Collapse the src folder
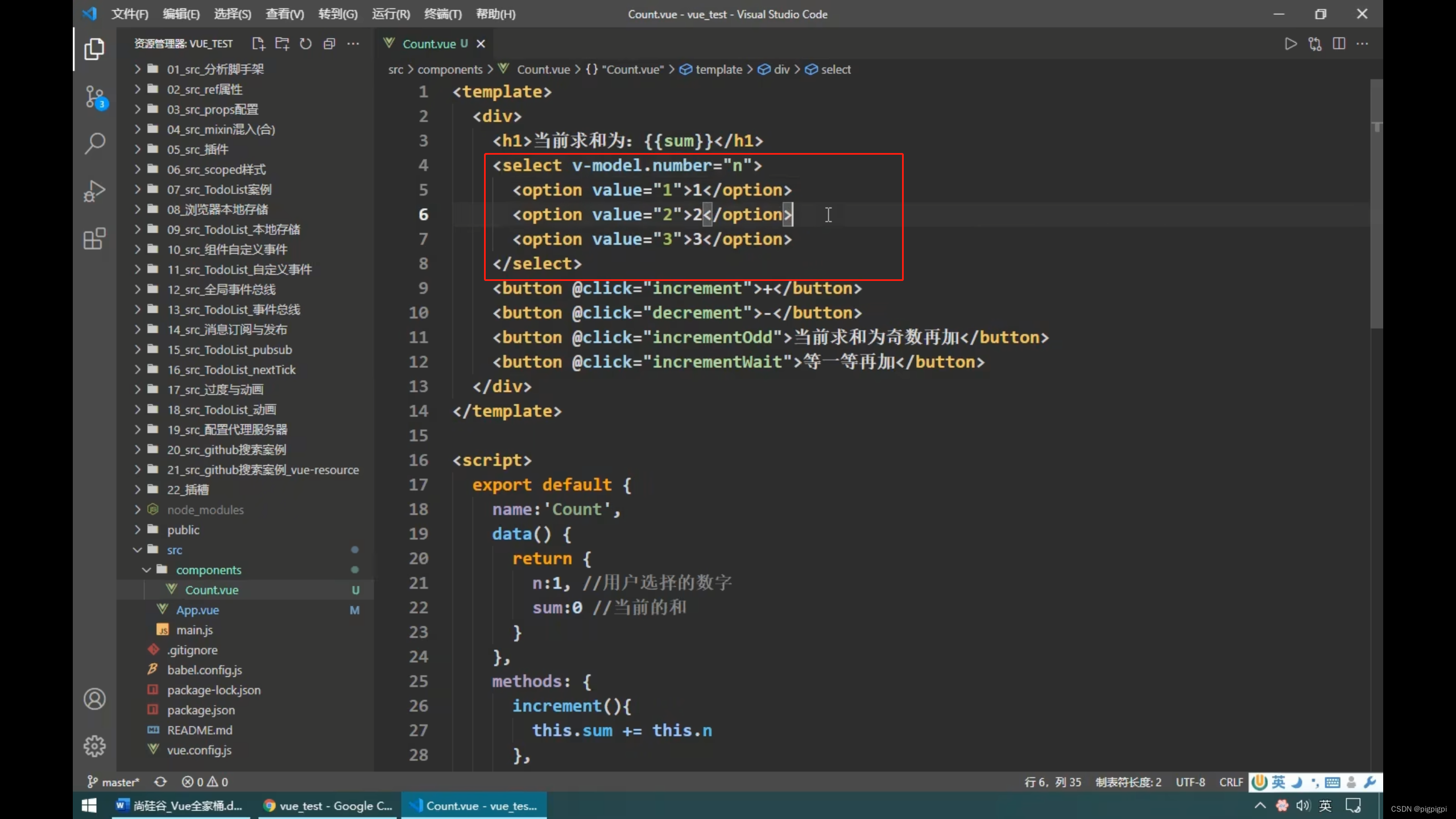Image resolution: width=1456 pixels, height=819 pixels. pyautogui.click(x=246, y=550)
